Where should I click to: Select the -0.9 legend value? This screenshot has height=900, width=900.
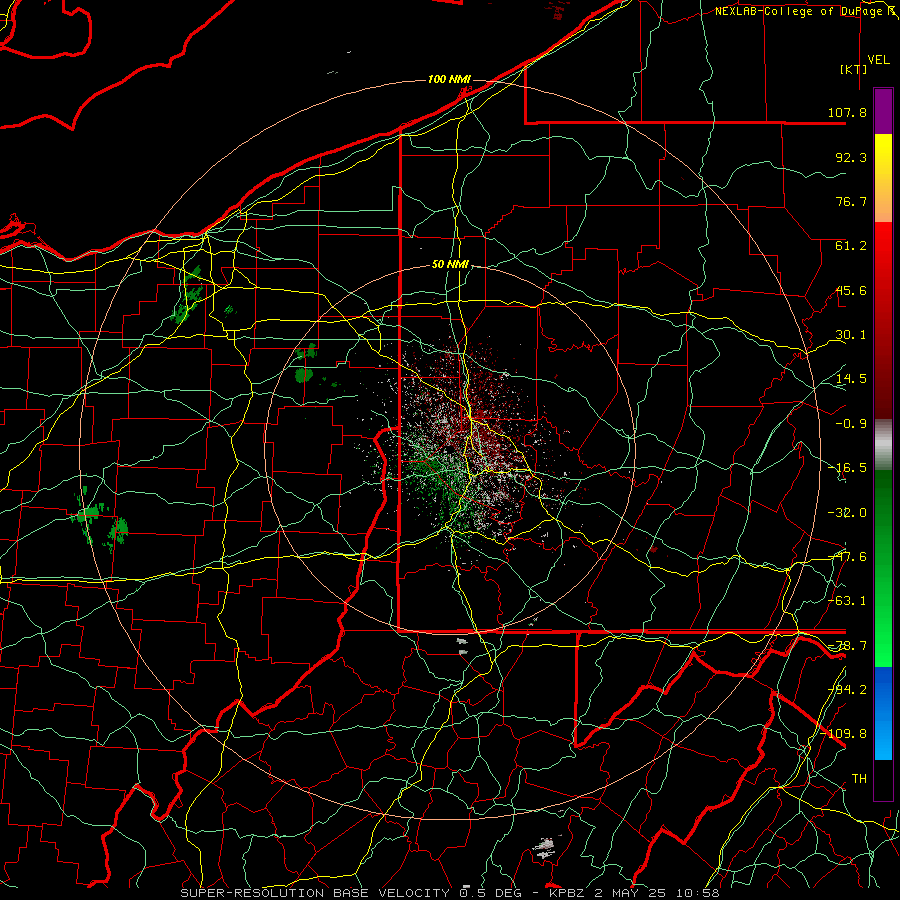click(x=851, y=424)
